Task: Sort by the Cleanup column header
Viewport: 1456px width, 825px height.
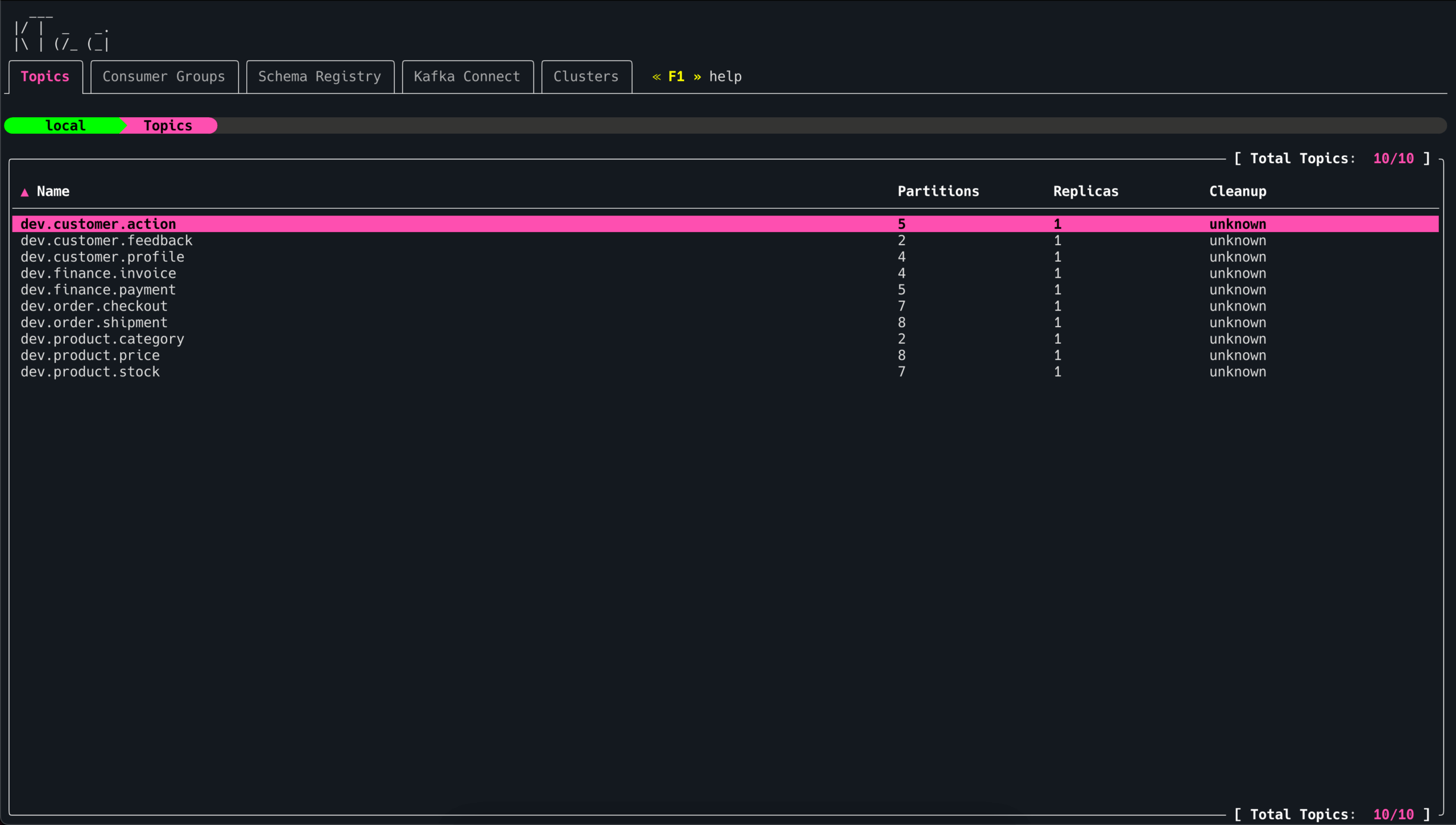Action: (x=1237, y=192)
